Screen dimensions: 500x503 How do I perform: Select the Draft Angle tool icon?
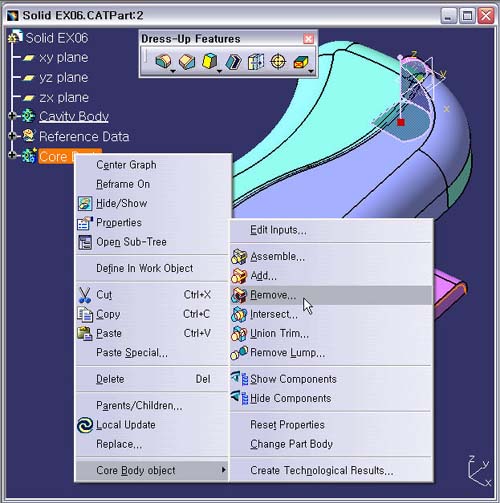pyautogui.click(x=210, y=62)
